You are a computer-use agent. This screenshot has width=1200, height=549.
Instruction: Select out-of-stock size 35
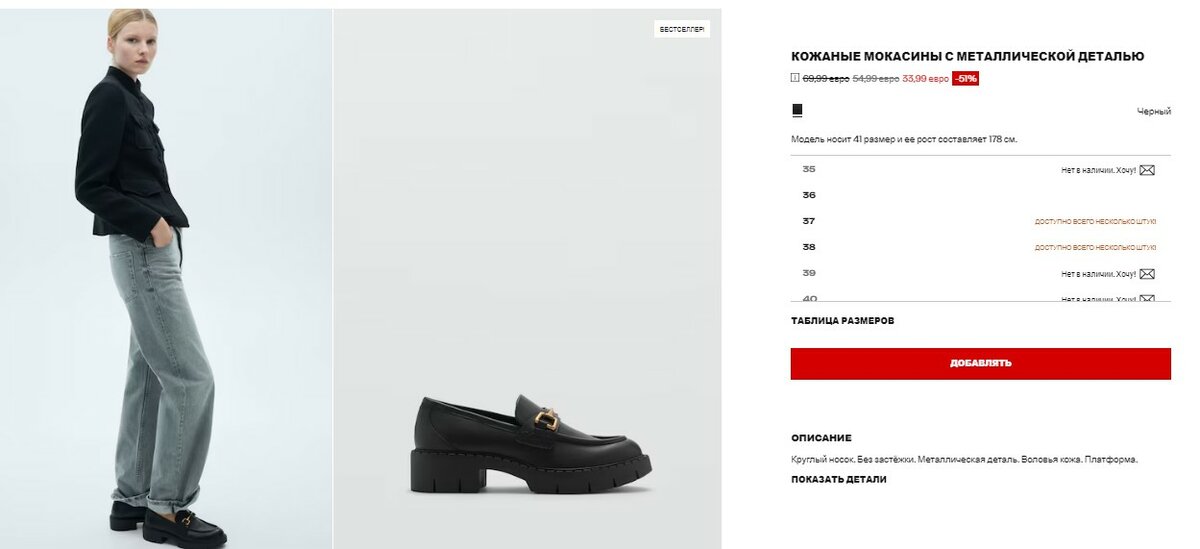coord(809,169)
